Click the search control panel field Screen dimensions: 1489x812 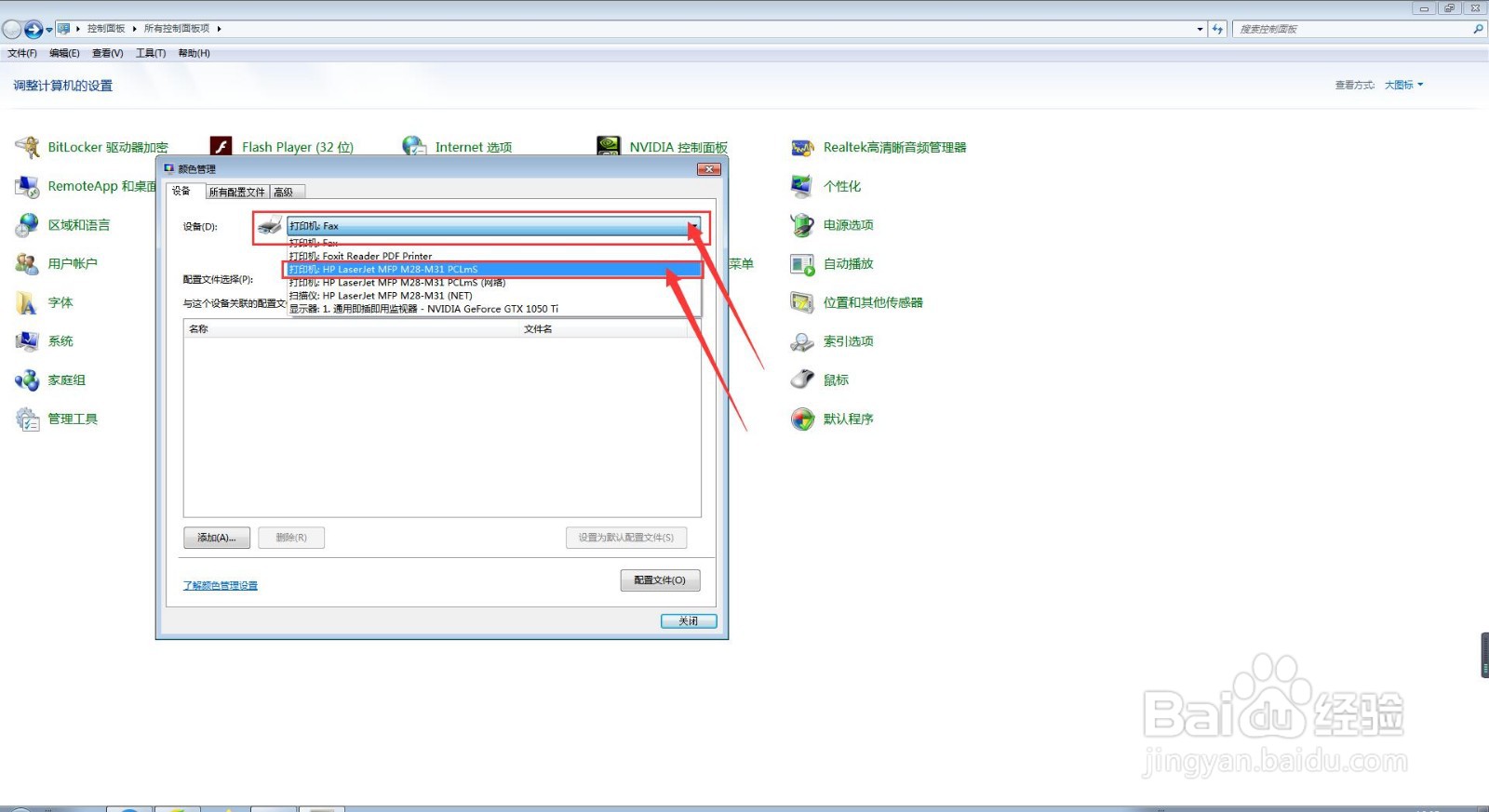pyautogui.click(x=1354, y=29)
